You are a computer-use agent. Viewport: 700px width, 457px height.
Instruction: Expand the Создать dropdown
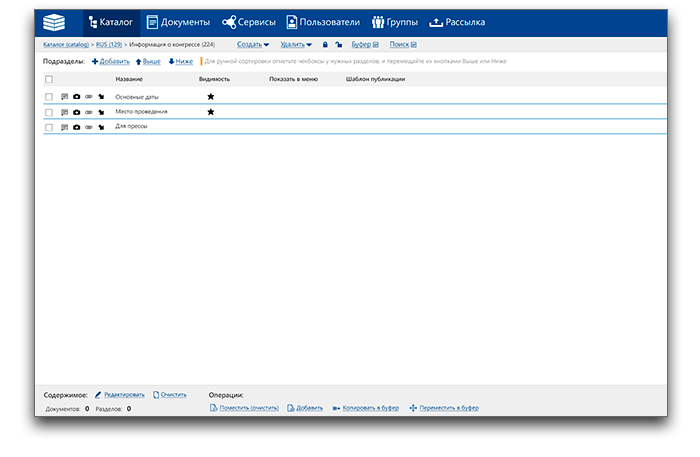[x=253, y=45]
